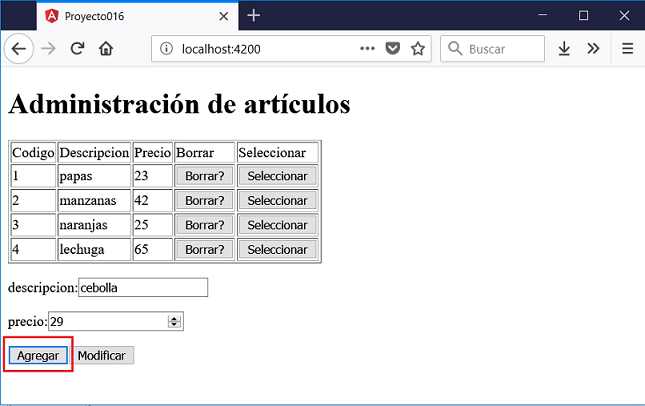Open page actions three-dot menu
Viewport: 645px width, 406px height.
[x=367, y=49]
